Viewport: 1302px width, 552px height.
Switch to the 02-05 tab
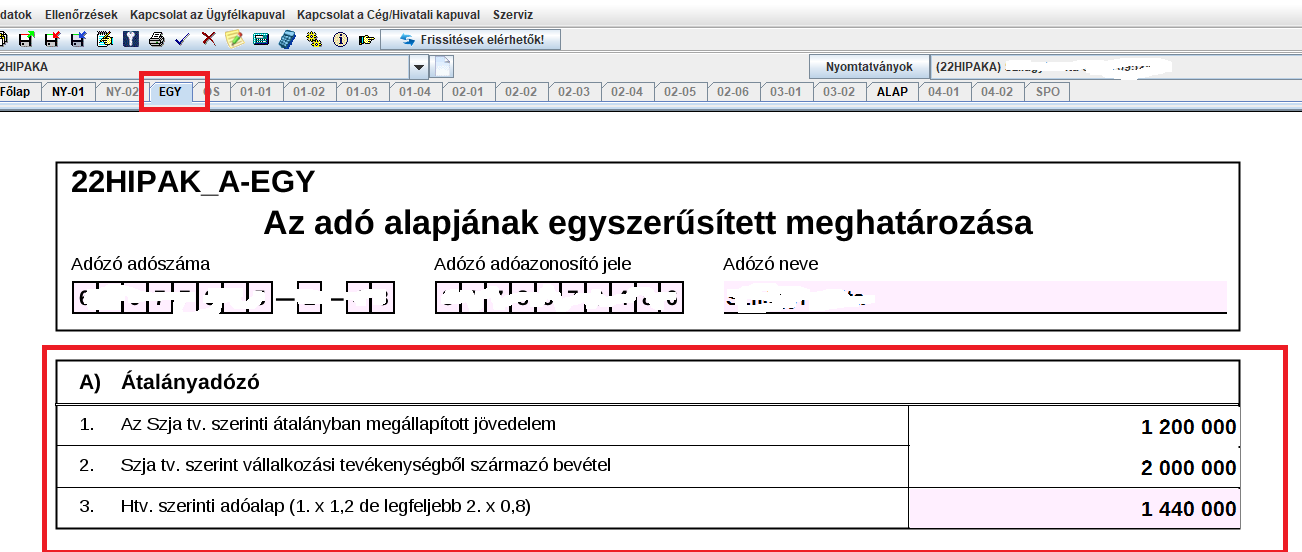pyautogui.click(x=680, y=92)
